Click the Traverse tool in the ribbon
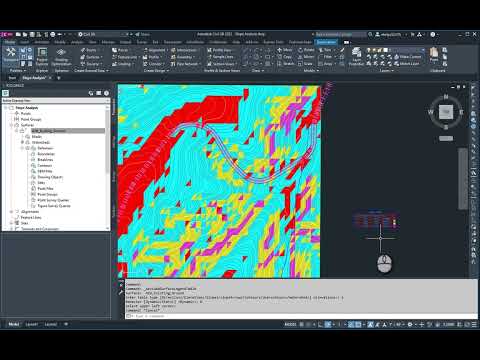This screenshot has width=480, height=360. (x=91, y=64)
